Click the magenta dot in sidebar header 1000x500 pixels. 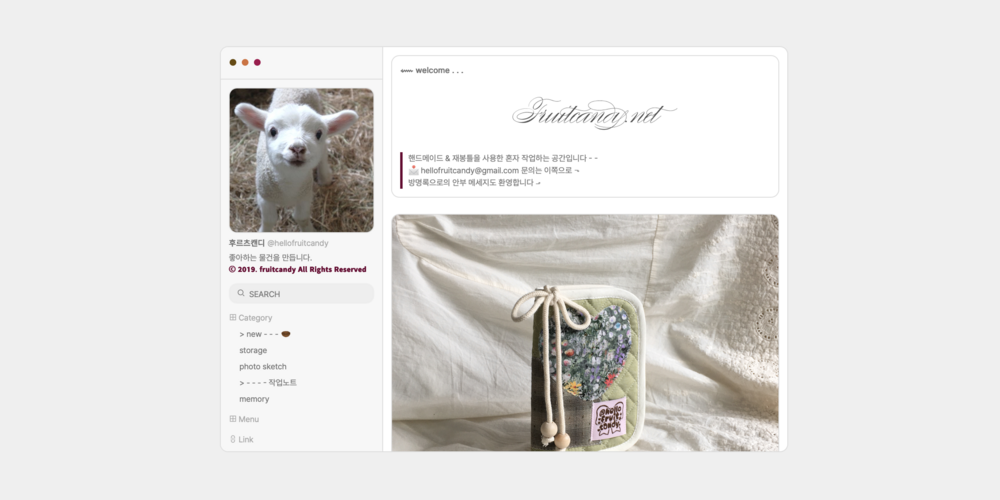point(257,62)
